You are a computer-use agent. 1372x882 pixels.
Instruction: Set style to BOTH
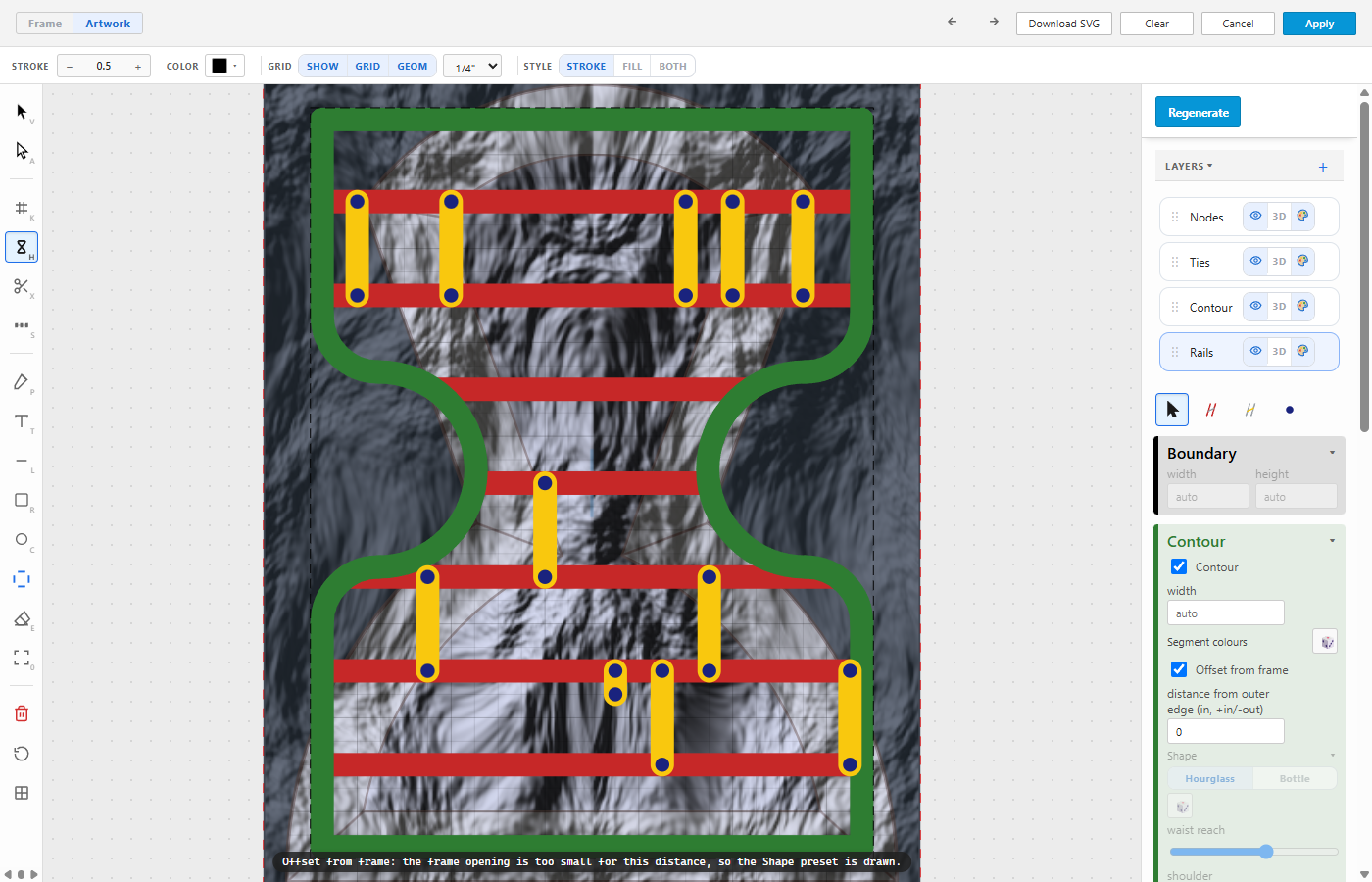tap(672, 66)
